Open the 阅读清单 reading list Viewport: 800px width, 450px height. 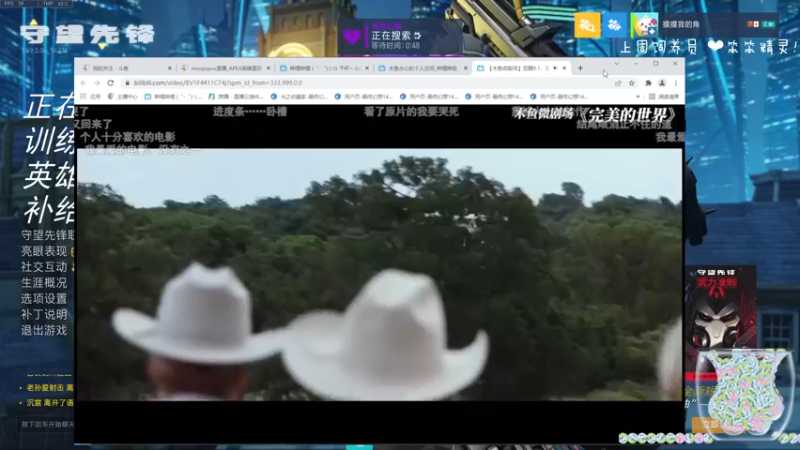[x=664, y=96]
